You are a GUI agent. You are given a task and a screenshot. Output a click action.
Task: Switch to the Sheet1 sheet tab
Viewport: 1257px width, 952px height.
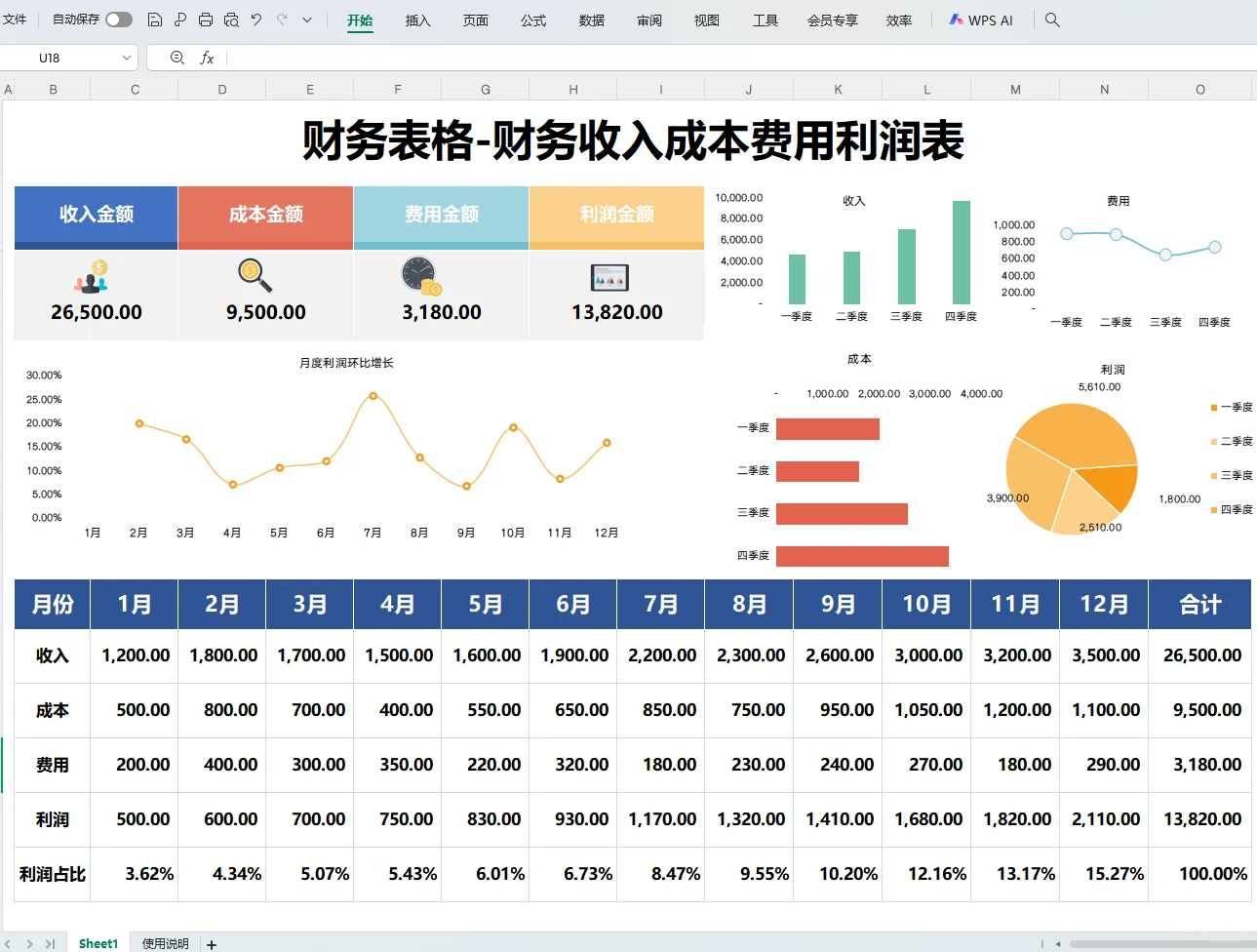(x=98, y=943)
